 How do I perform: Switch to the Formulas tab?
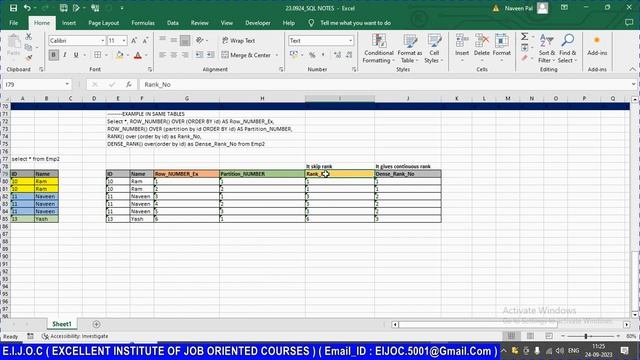click(x=143, y=23)
